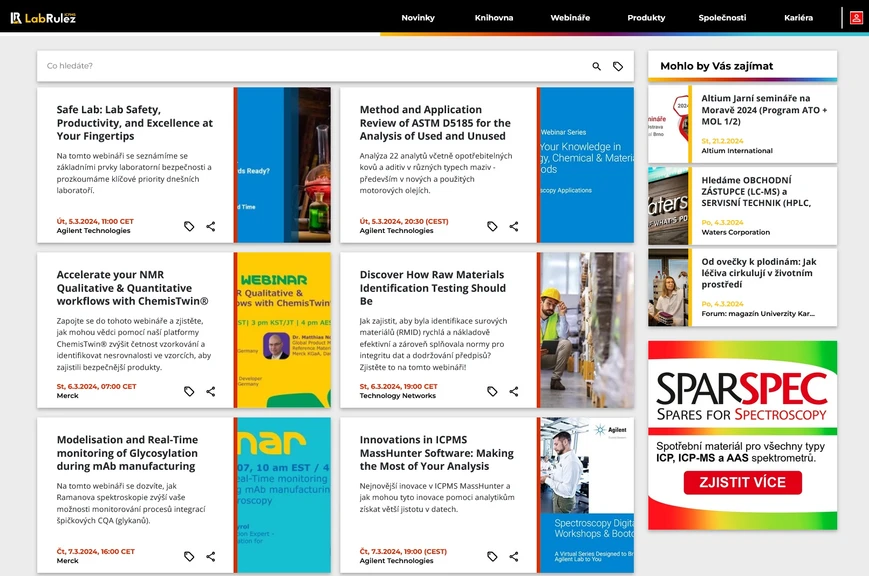Click 'Agilent Technologies' under Safe Lab card

(x=93, y=231)
